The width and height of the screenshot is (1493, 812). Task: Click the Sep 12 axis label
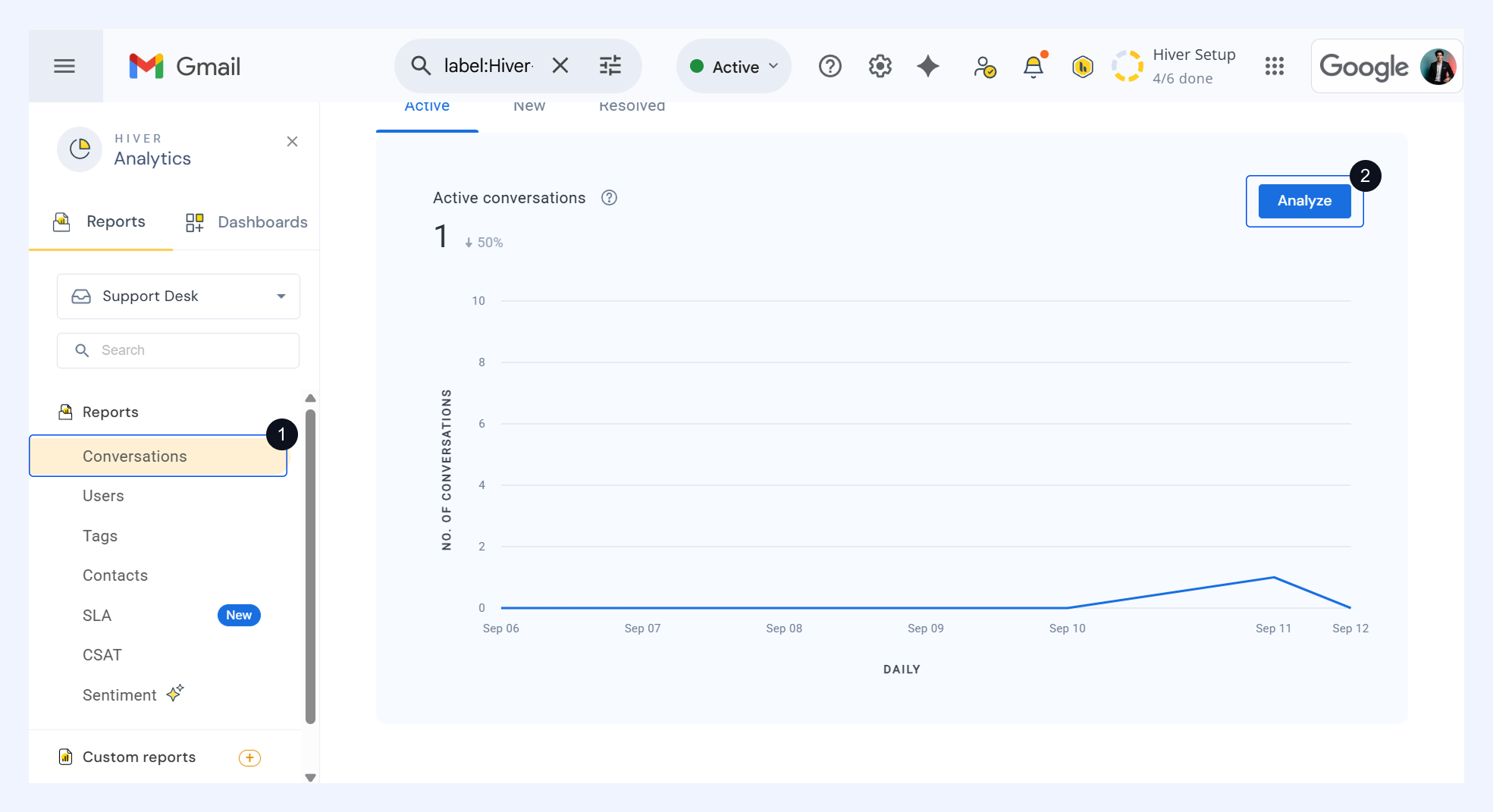coord(1350,629)
